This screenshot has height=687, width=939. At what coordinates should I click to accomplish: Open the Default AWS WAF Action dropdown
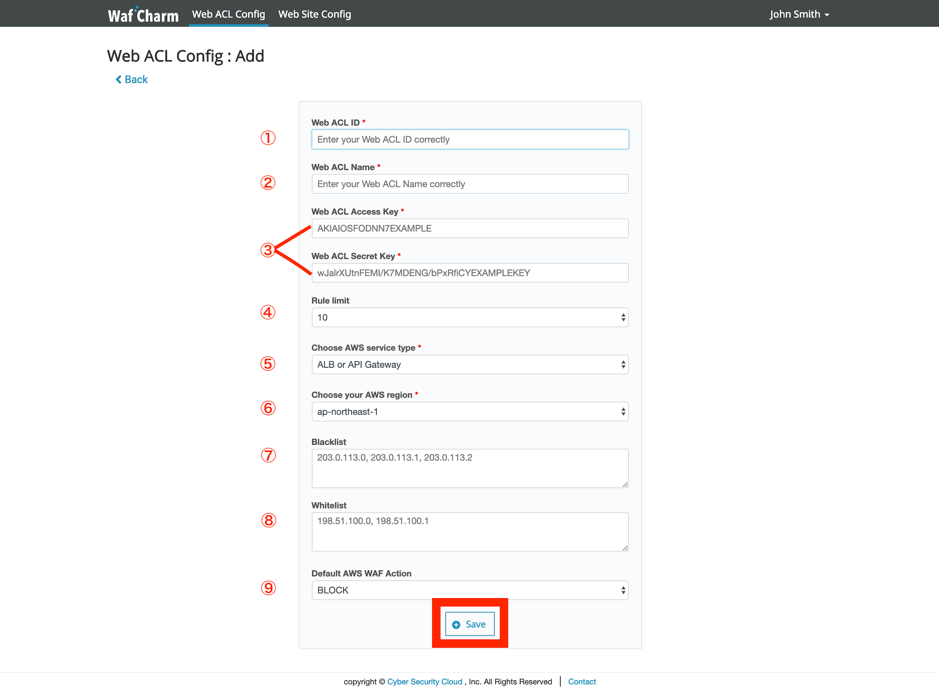pyautogui.click(x=469, y=591)
